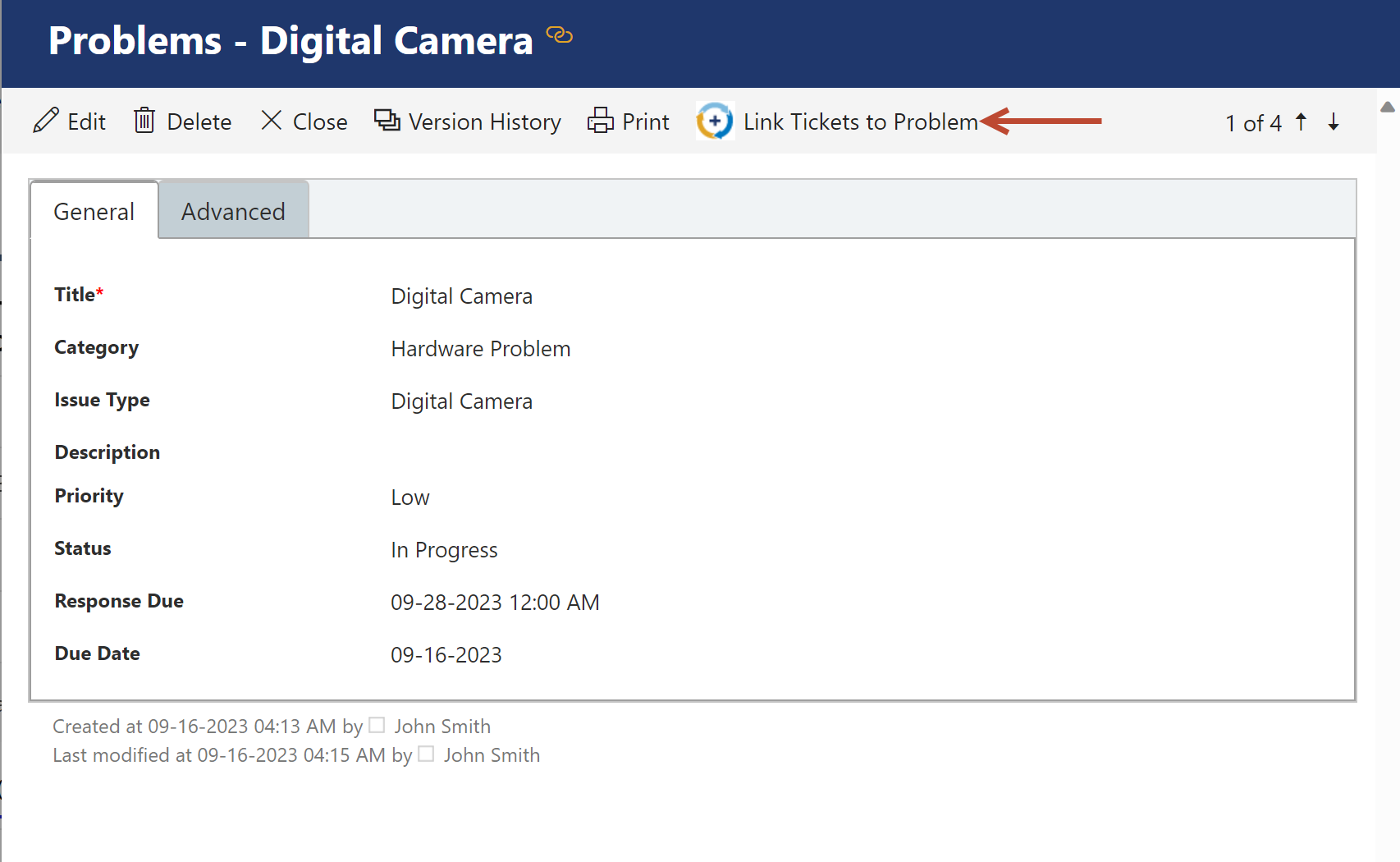Viewport: 1400px width, 862px height.
Task: Click the scroll up arrow on right scrollbar
Action: pos(1388,108)
